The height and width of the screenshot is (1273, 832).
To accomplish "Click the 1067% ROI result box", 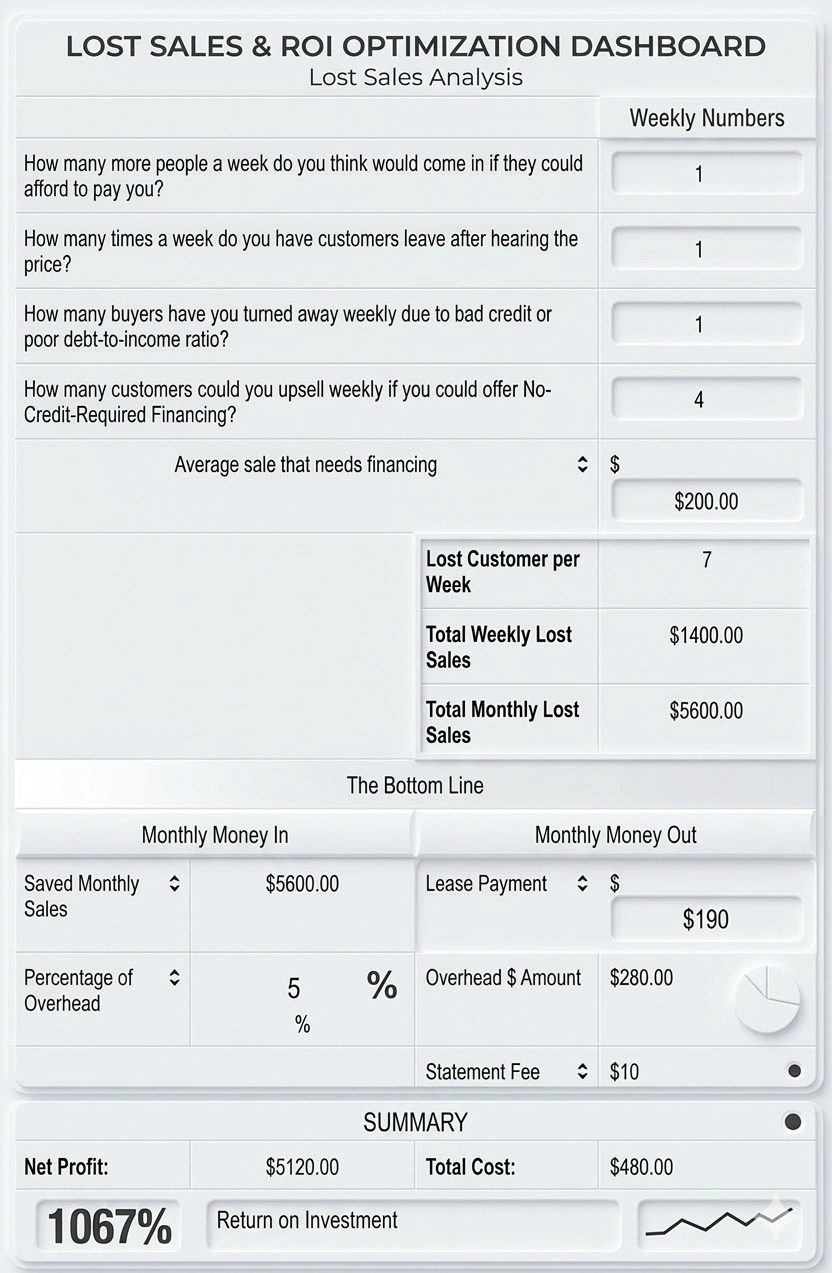I will coord(109,1226).
